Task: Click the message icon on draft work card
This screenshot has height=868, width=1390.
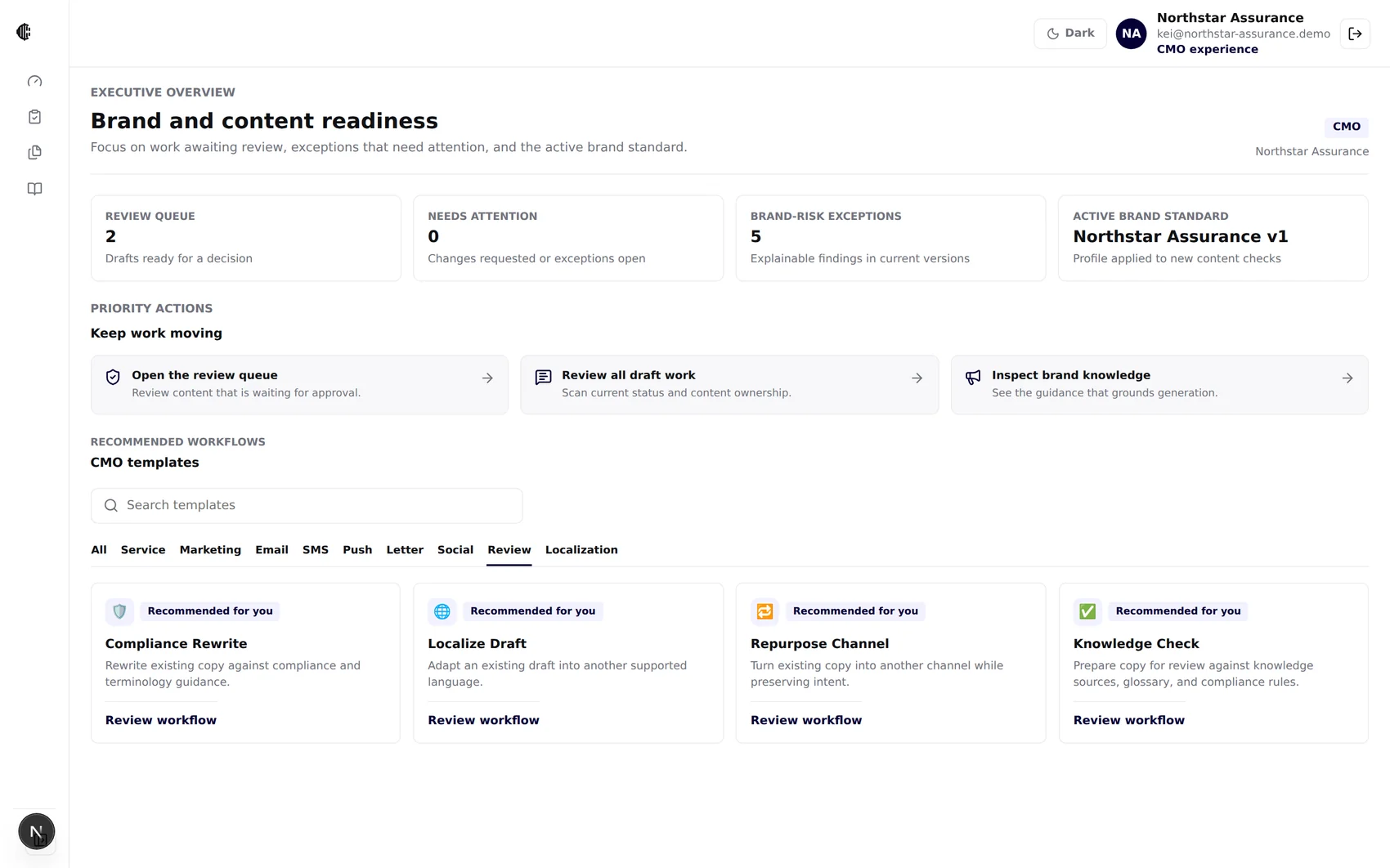Action: point(543,377)
